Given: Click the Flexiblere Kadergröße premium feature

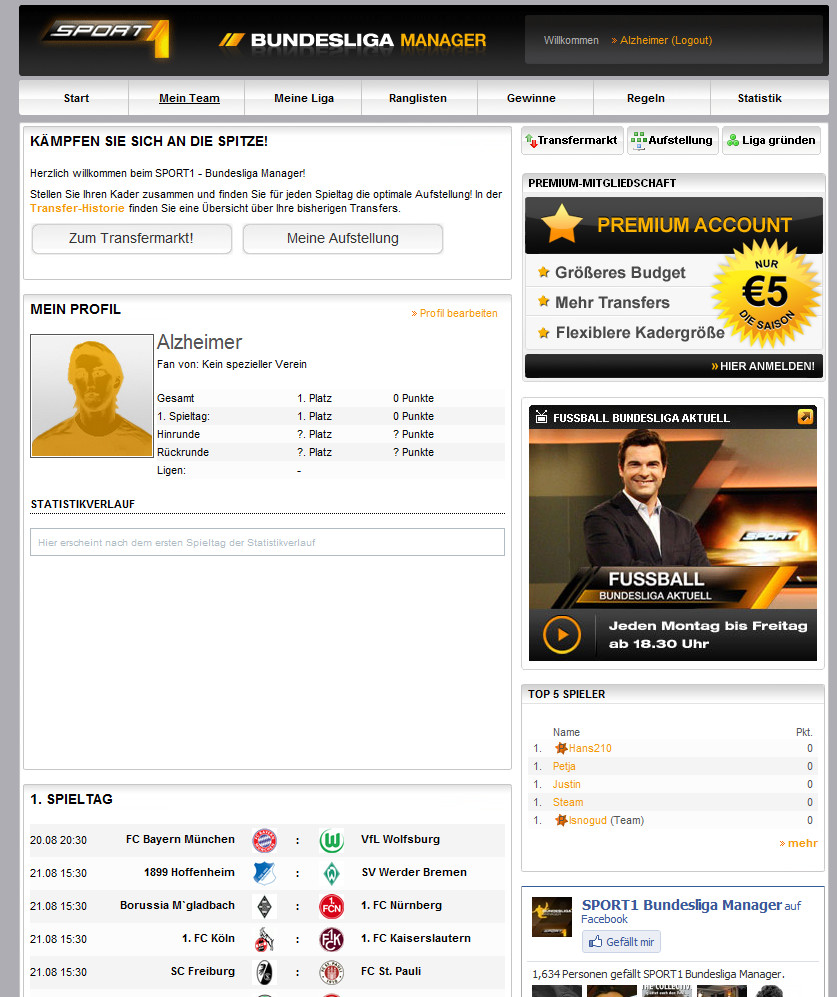Looking at the screenshot, I should pos(640,333).
